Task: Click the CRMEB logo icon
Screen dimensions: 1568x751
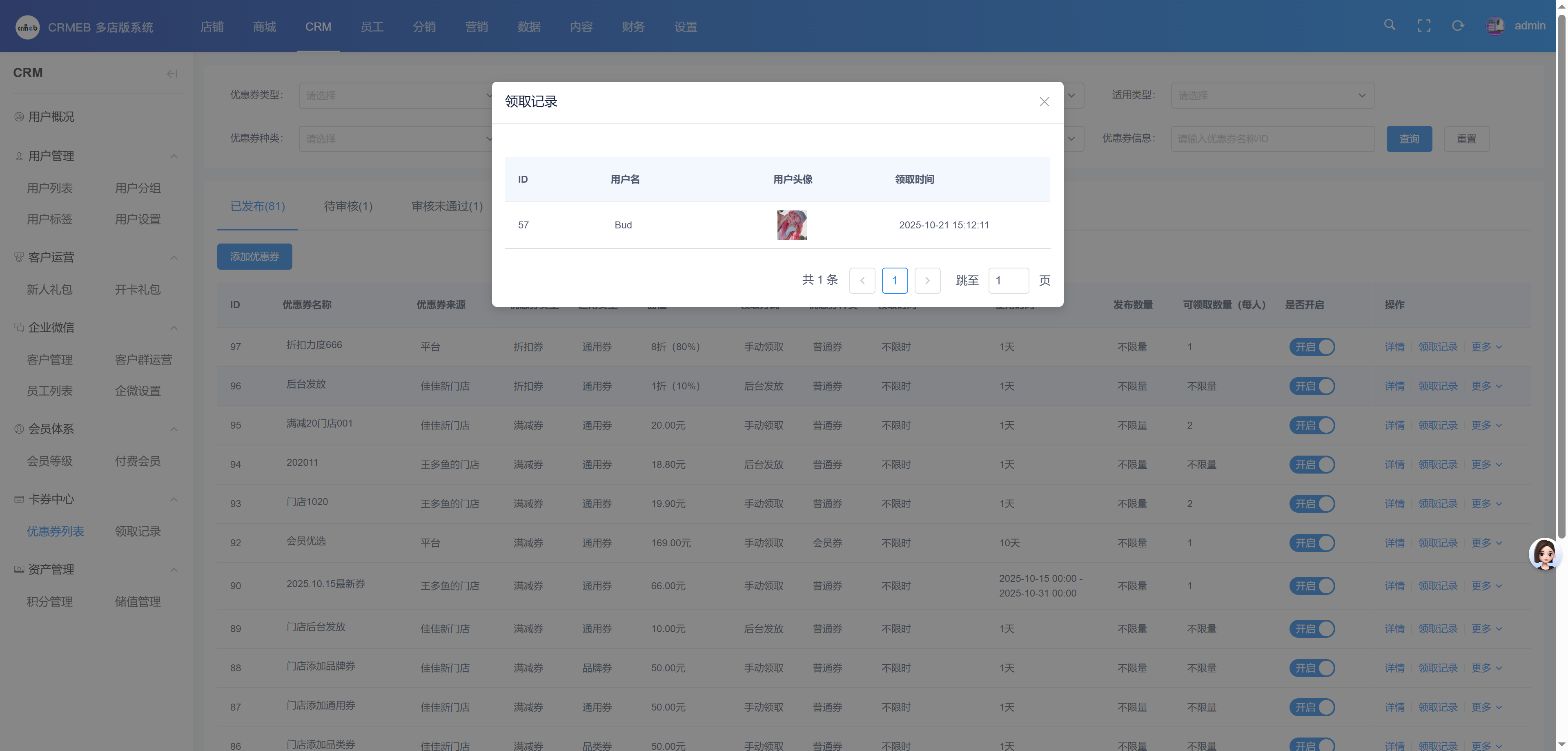Action: [x=27, y=27]
